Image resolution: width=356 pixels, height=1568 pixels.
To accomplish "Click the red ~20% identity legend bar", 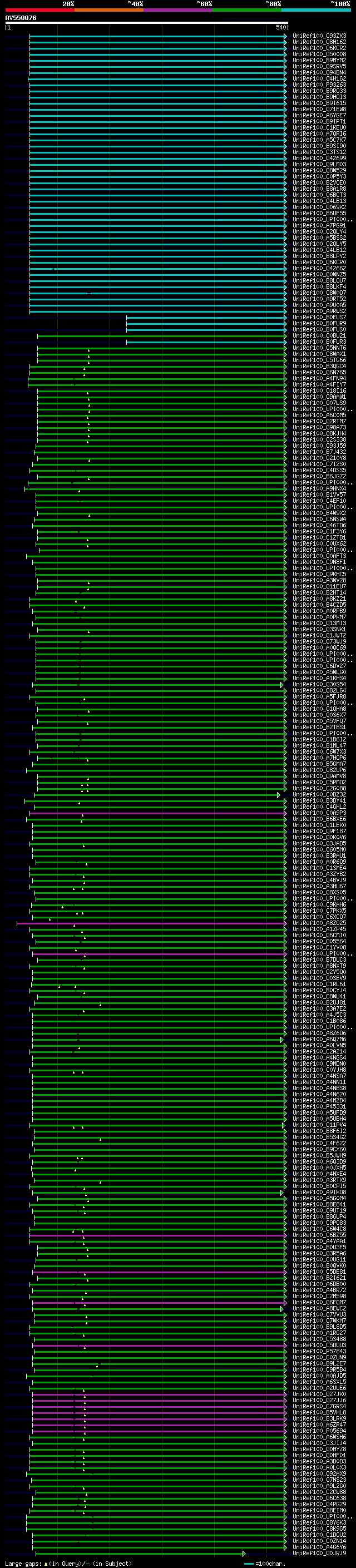I will coord(39,10).
